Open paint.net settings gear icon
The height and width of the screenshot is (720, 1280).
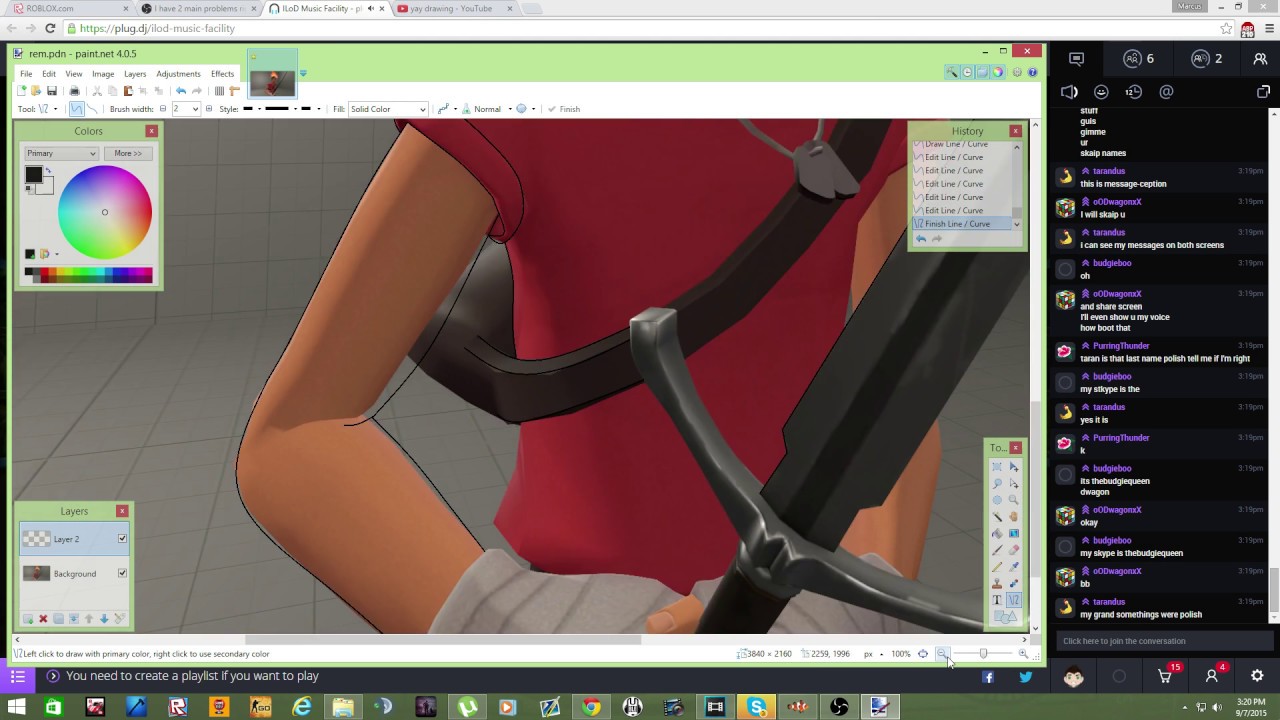(x=1017, y=72)
